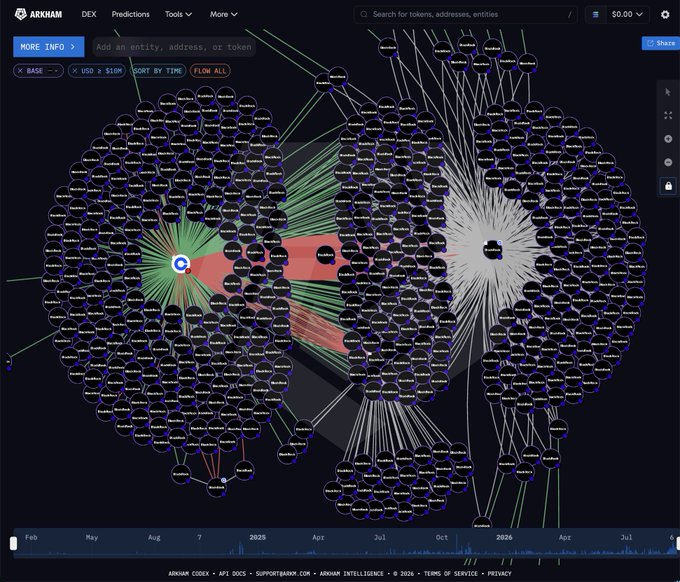Remove the USD ≥ $10M filter
The height and width of the screenshot is (582, 680).
point(75,71)
